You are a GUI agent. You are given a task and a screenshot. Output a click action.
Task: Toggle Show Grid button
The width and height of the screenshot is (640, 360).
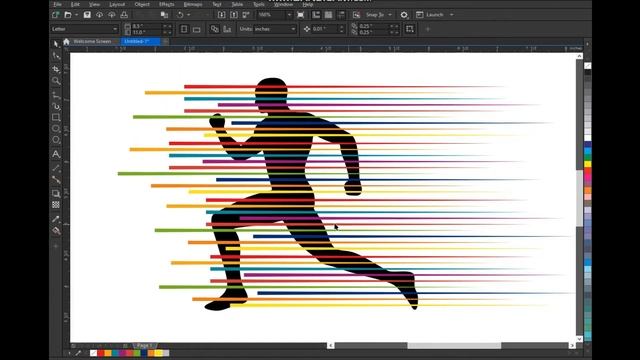click(x=328, y=15)
